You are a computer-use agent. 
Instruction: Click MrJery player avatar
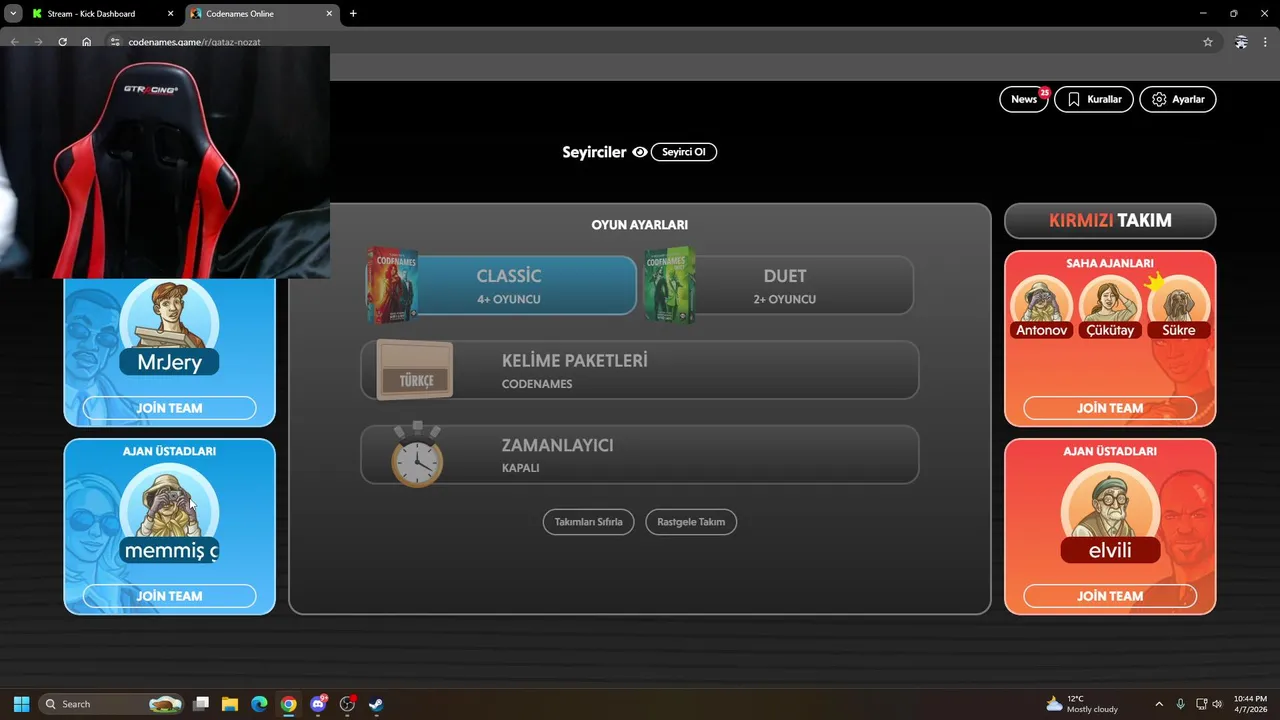[169, 320]
